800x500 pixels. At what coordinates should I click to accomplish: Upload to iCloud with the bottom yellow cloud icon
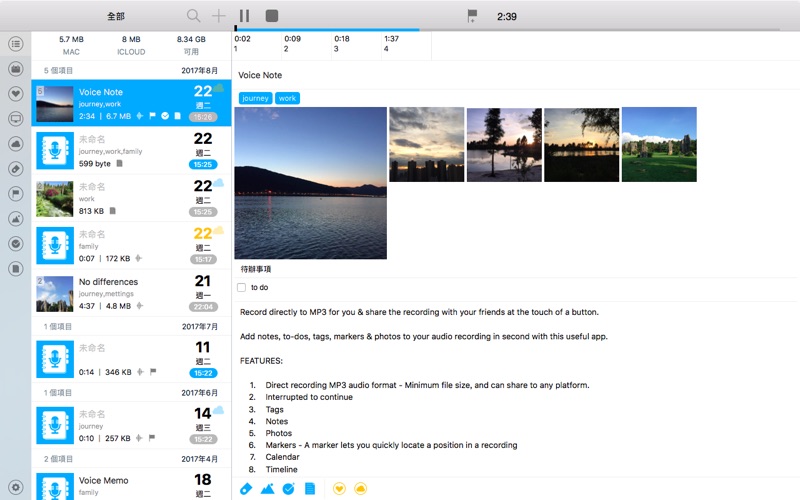coord(360,489)
